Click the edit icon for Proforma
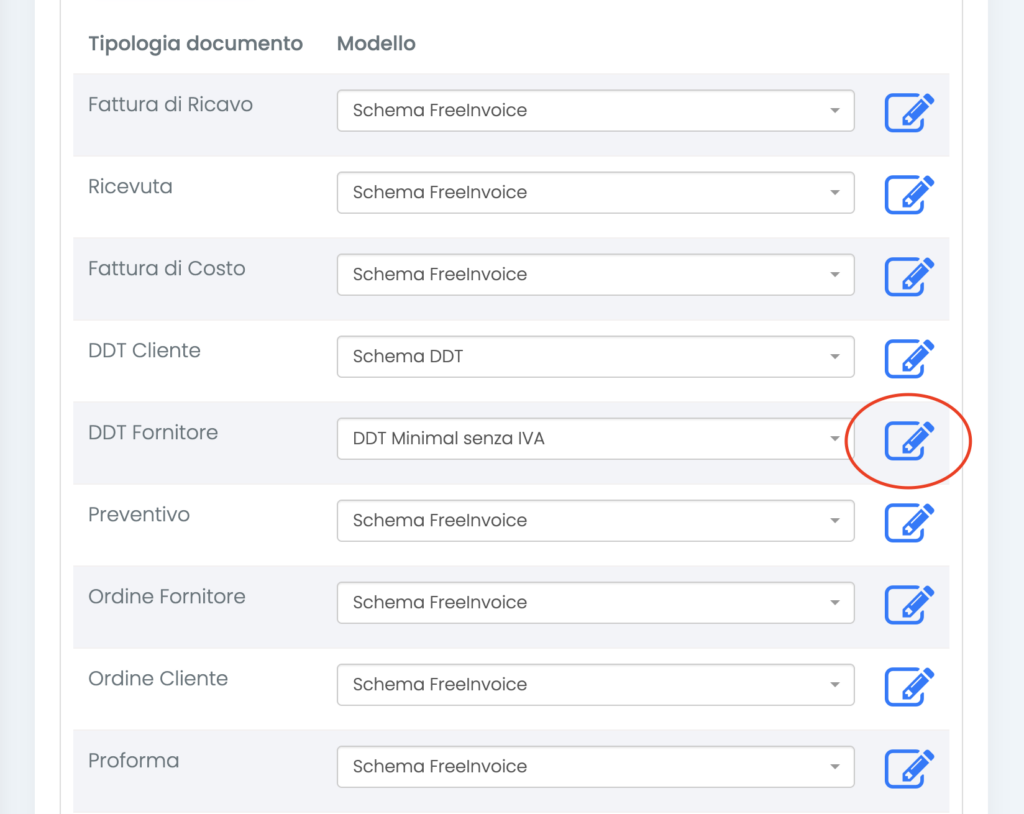 pos(909,769)
